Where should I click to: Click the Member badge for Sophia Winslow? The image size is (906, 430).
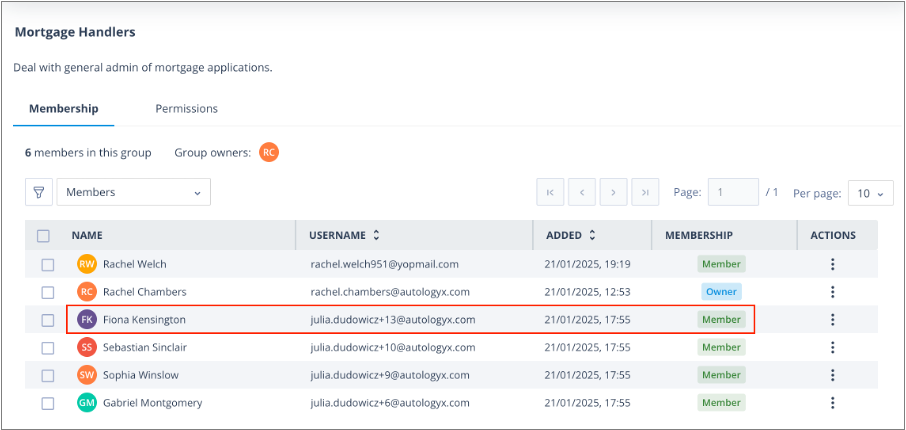[x=721, y=375]
